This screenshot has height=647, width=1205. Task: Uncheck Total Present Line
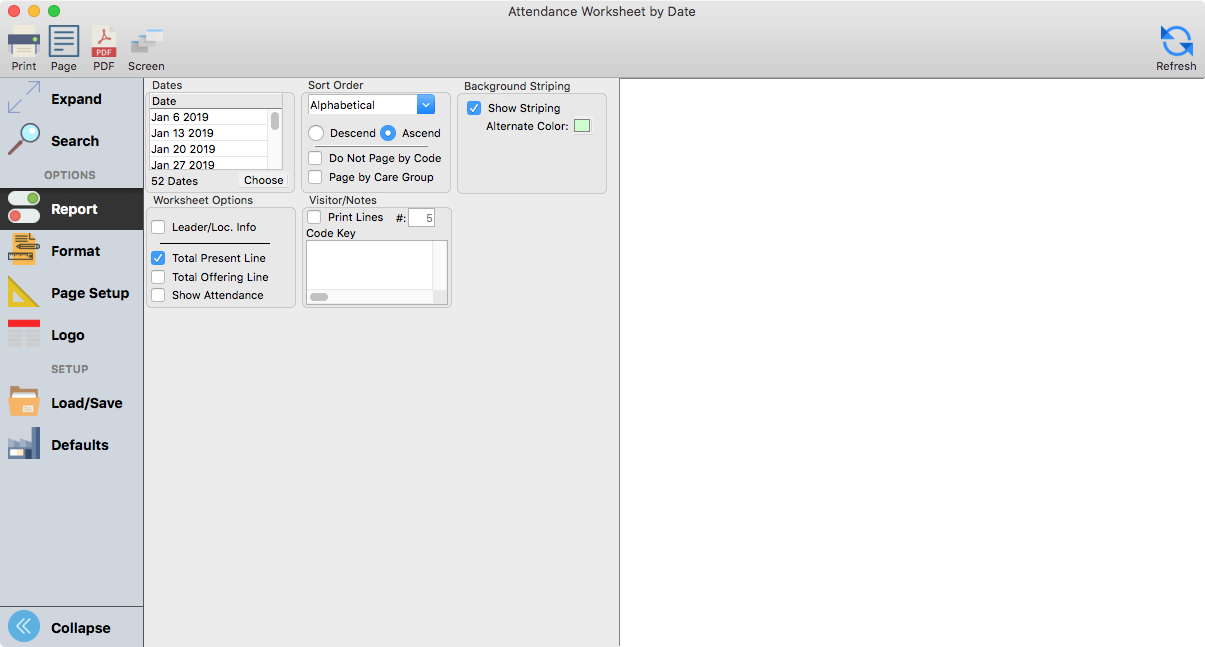click(x=158, y=258)
